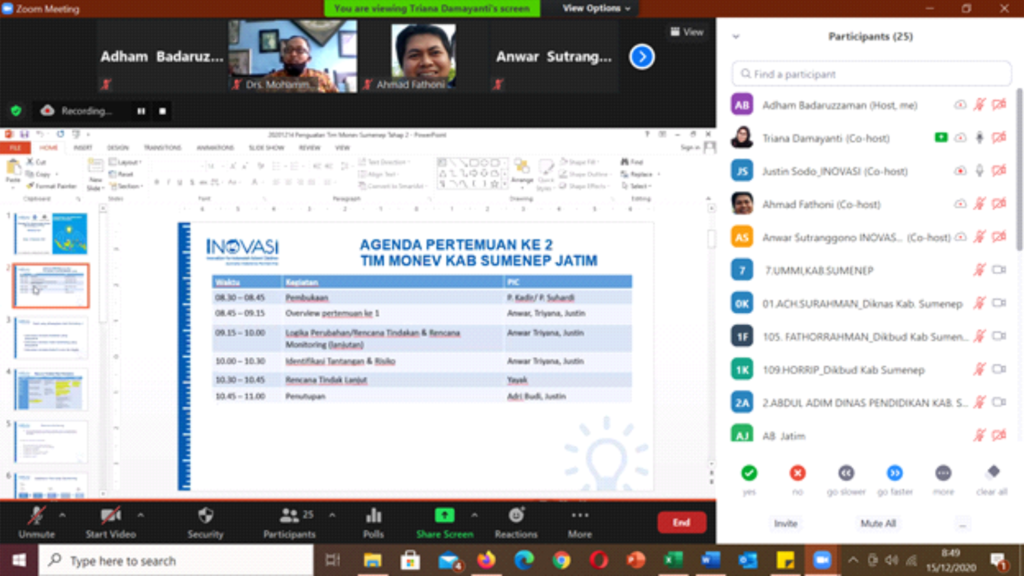Click the red End meeting button
The image size is (1024, 576).
pyautogui.click(x=681, y=522)
